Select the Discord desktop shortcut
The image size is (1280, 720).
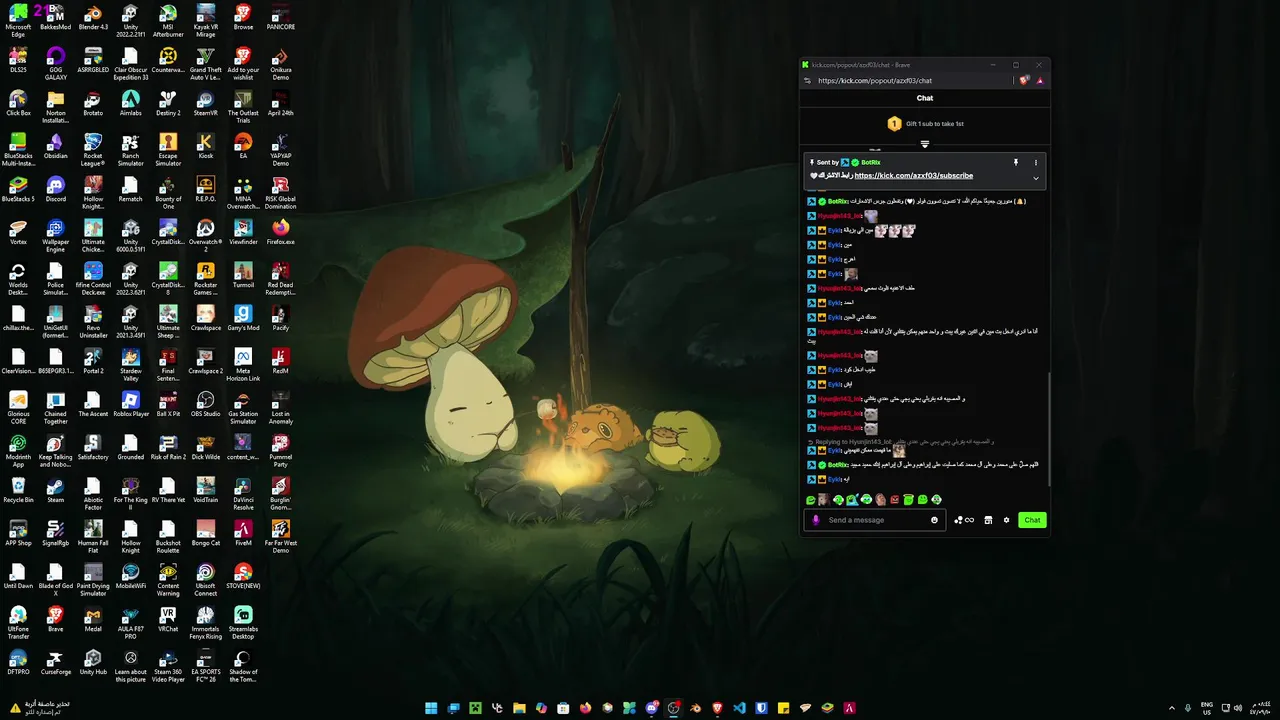click(x=55, y=190)
